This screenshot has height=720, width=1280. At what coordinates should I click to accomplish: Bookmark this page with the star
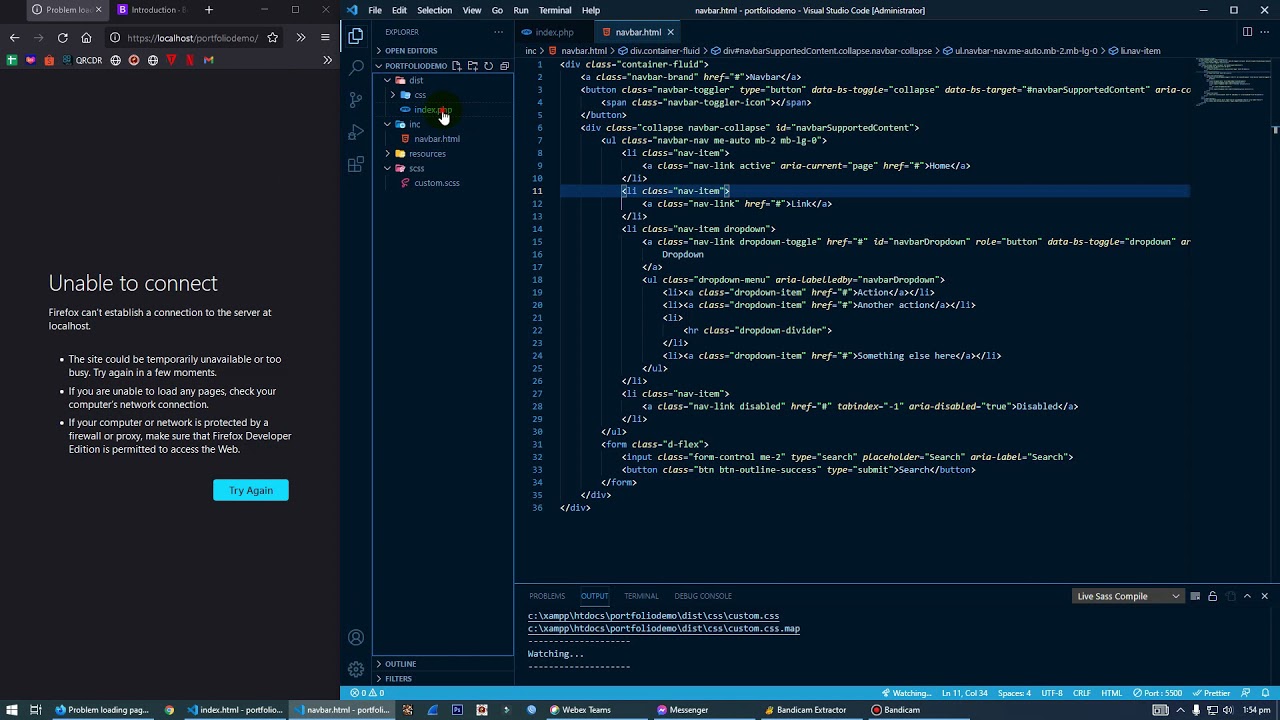[272, 38]
